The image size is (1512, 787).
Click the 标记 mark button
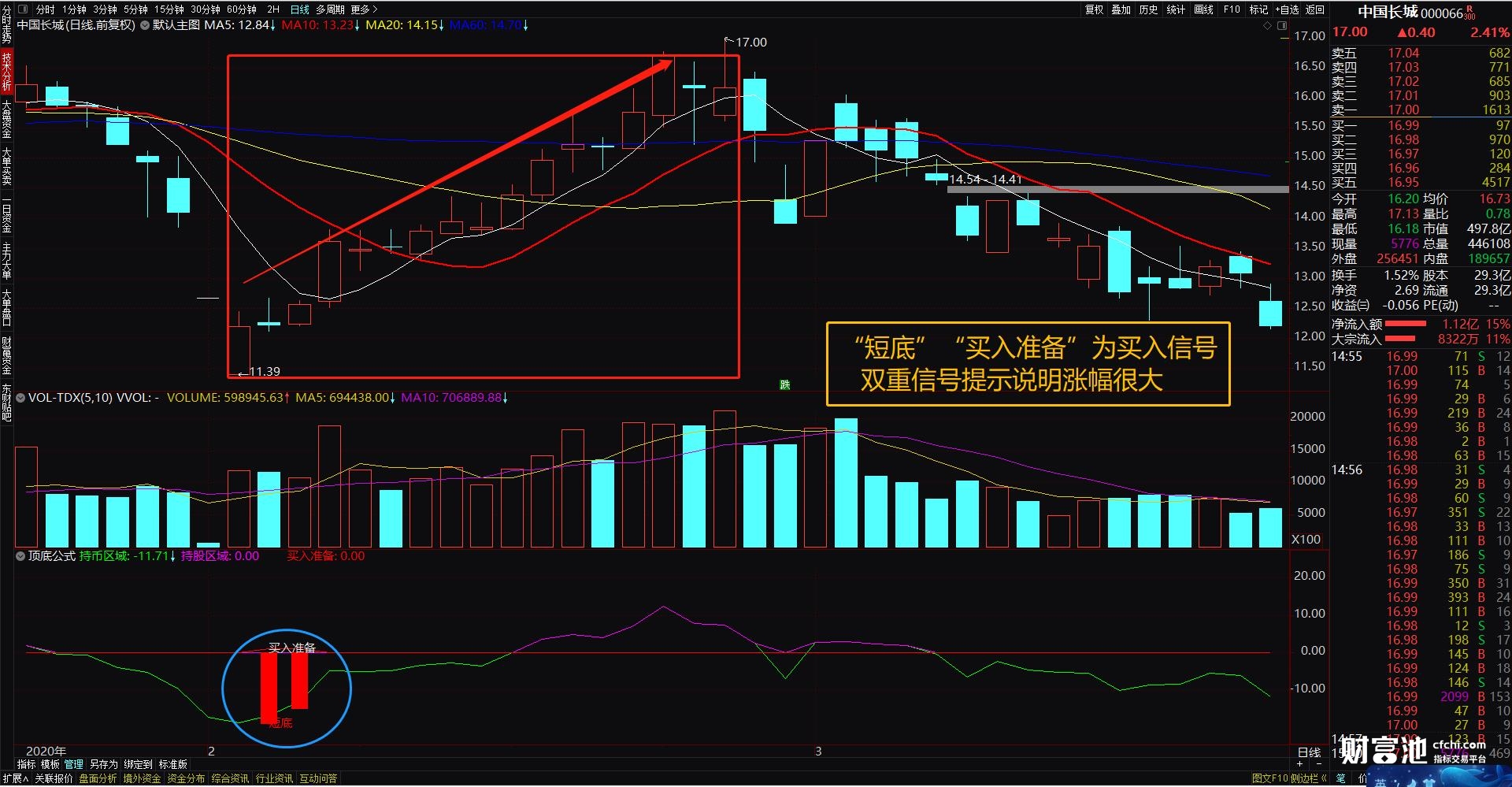(1258, 9)
